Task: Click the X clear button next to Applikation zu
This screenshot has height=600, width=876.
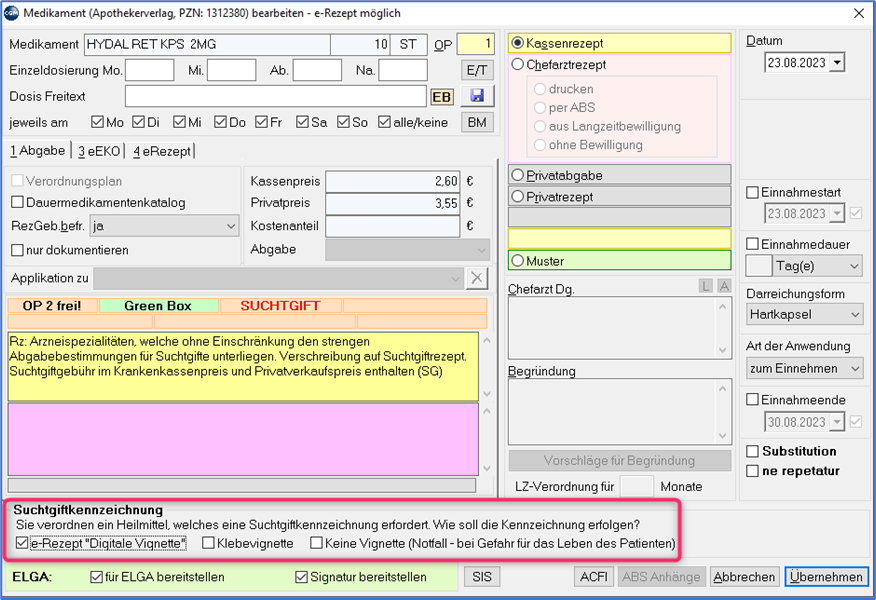Action: click(477, 278)
